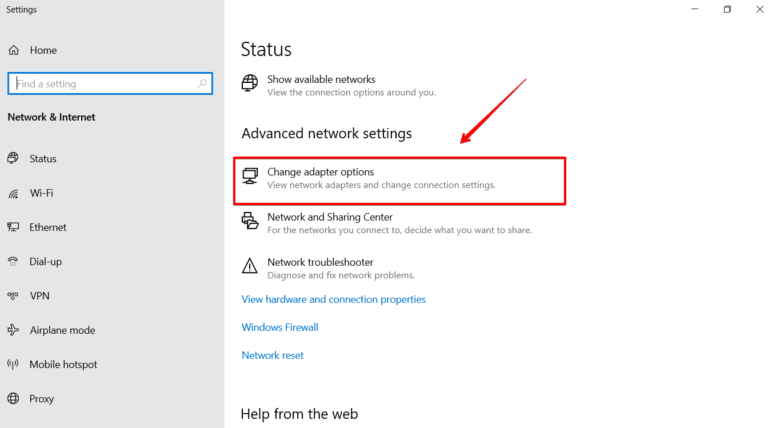
Task: Click the Mobile hotspot icon
Action: point(13,364)
